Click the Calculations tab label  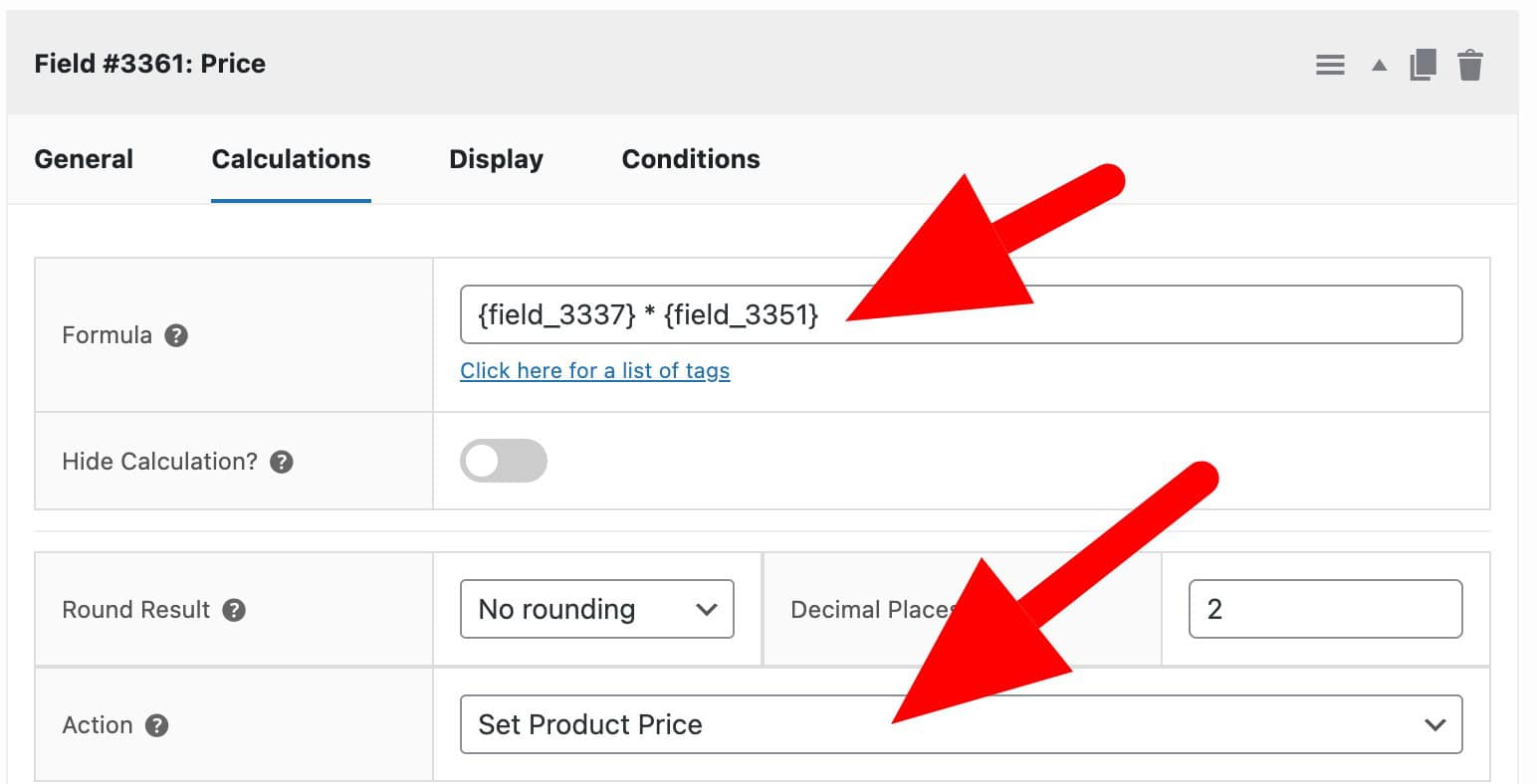(290, 159)
